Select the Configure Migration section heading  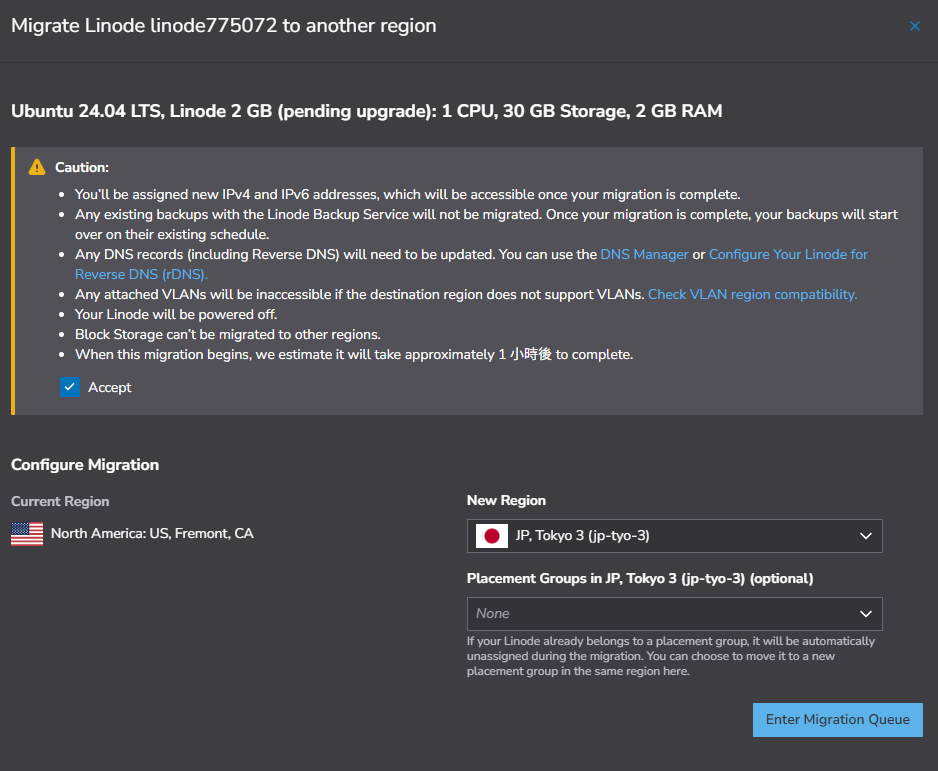84,464
